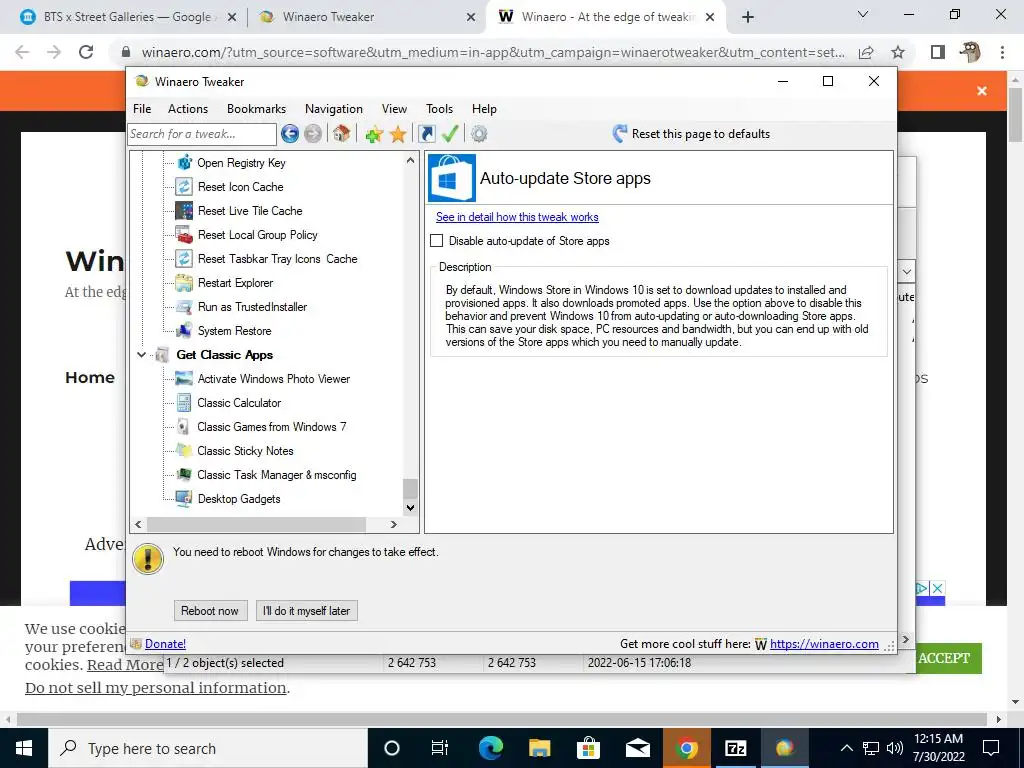1024x768 pixels.
Task: Click the Type here to search box
Action: click(208, 748)
